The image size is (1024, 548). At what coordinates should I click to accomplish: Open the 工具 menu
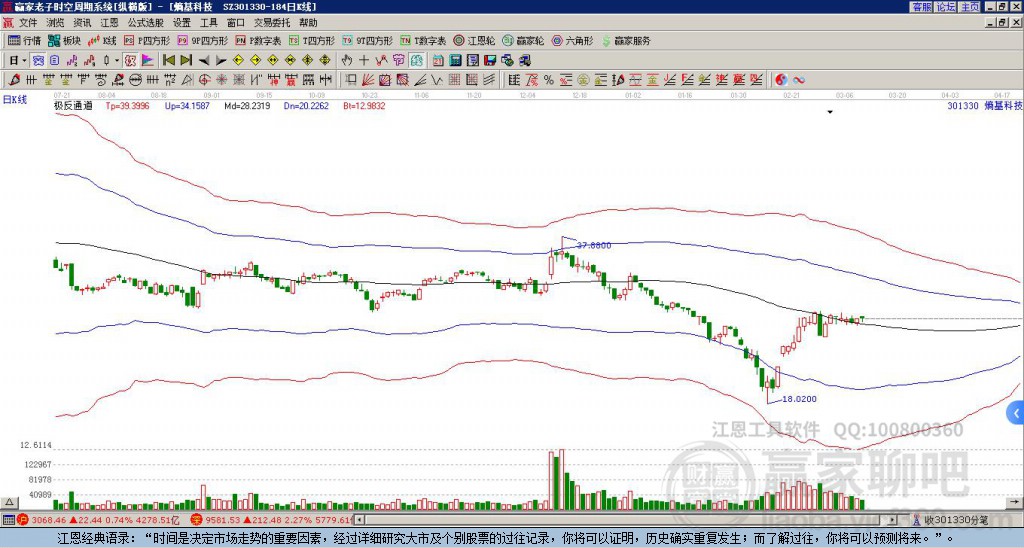pos(208,23)
